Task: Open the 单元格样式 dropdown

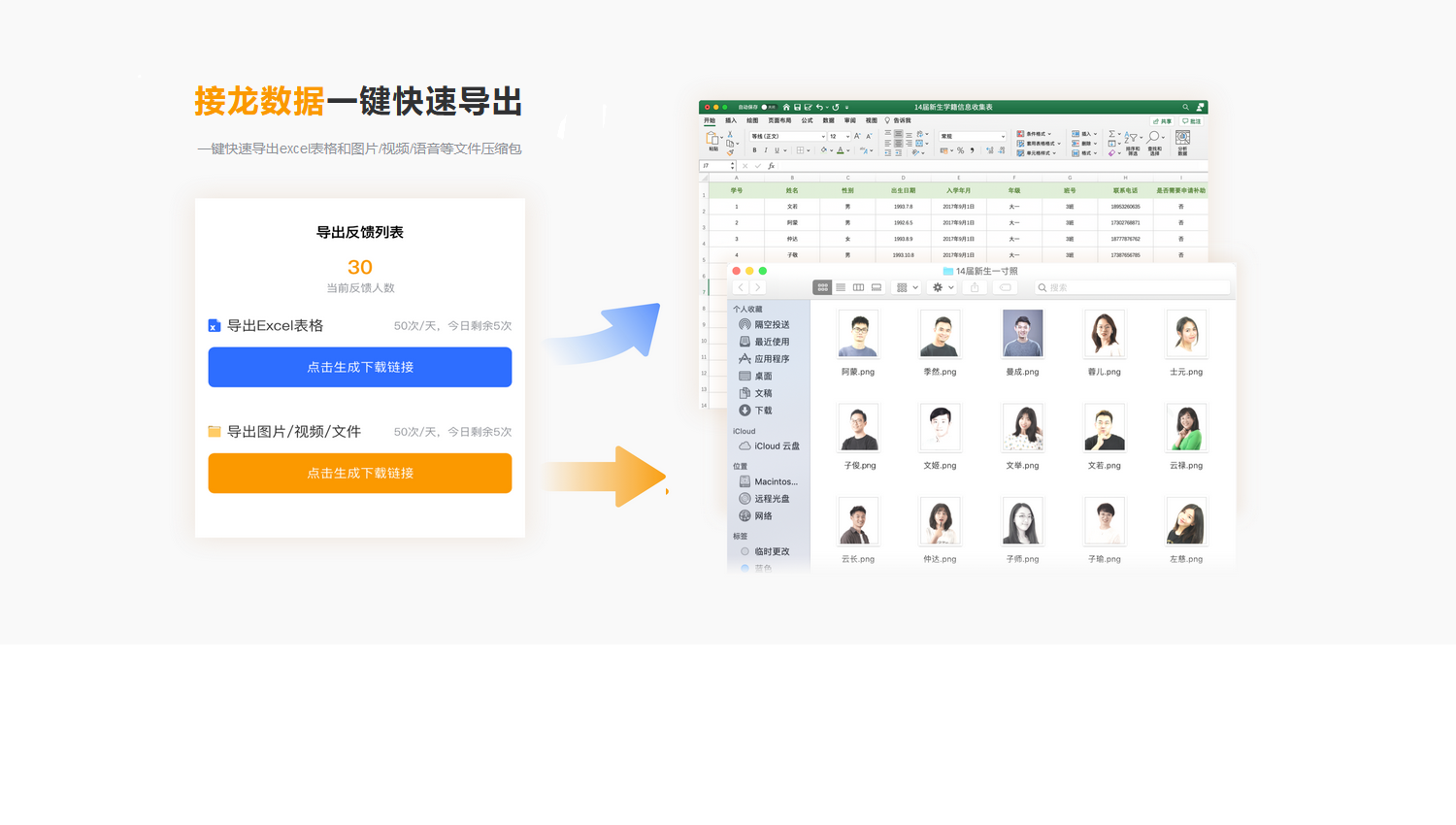Action: (x=1037, y=153)
